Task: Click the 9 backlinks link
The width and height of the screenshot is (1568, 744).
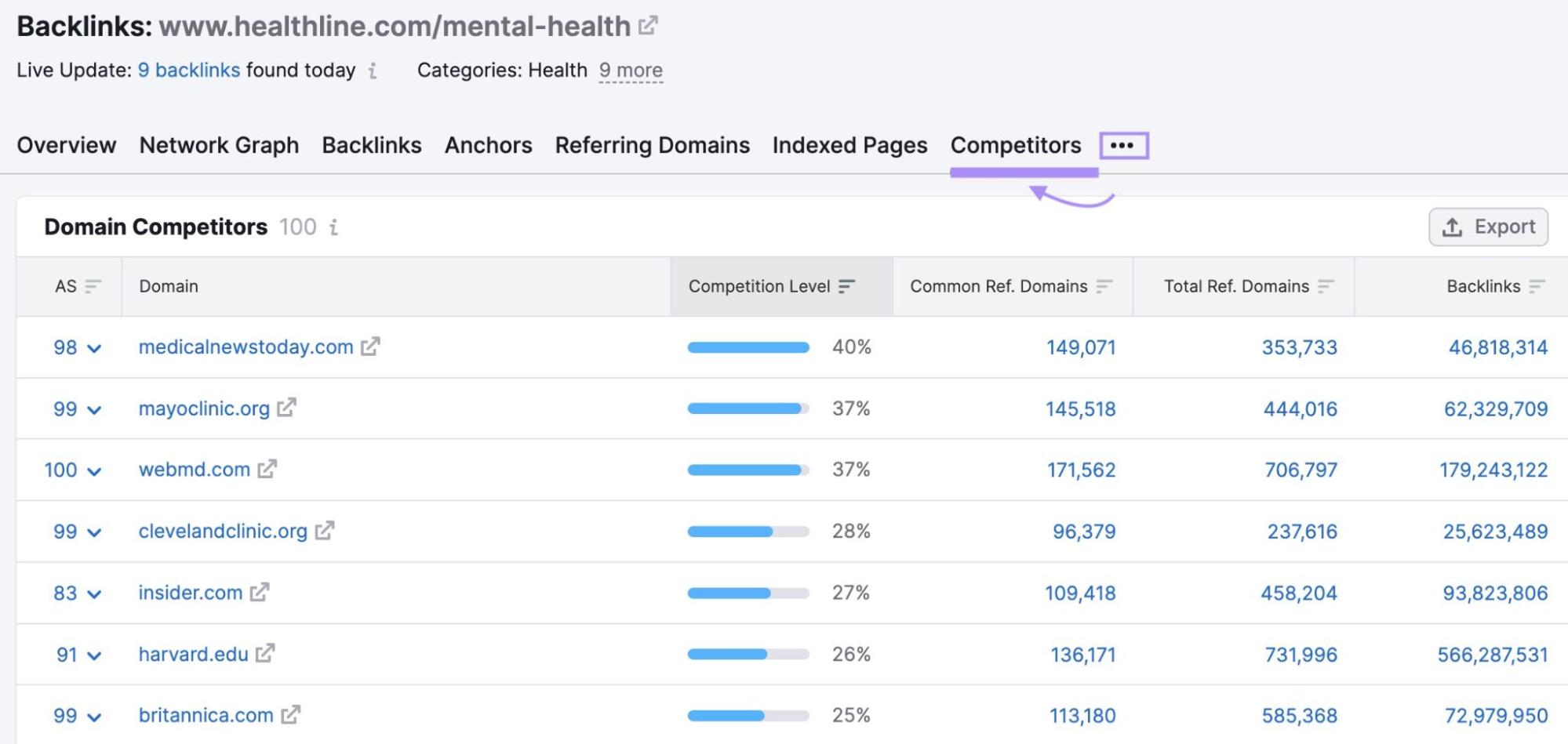Action: coord(189,70)
